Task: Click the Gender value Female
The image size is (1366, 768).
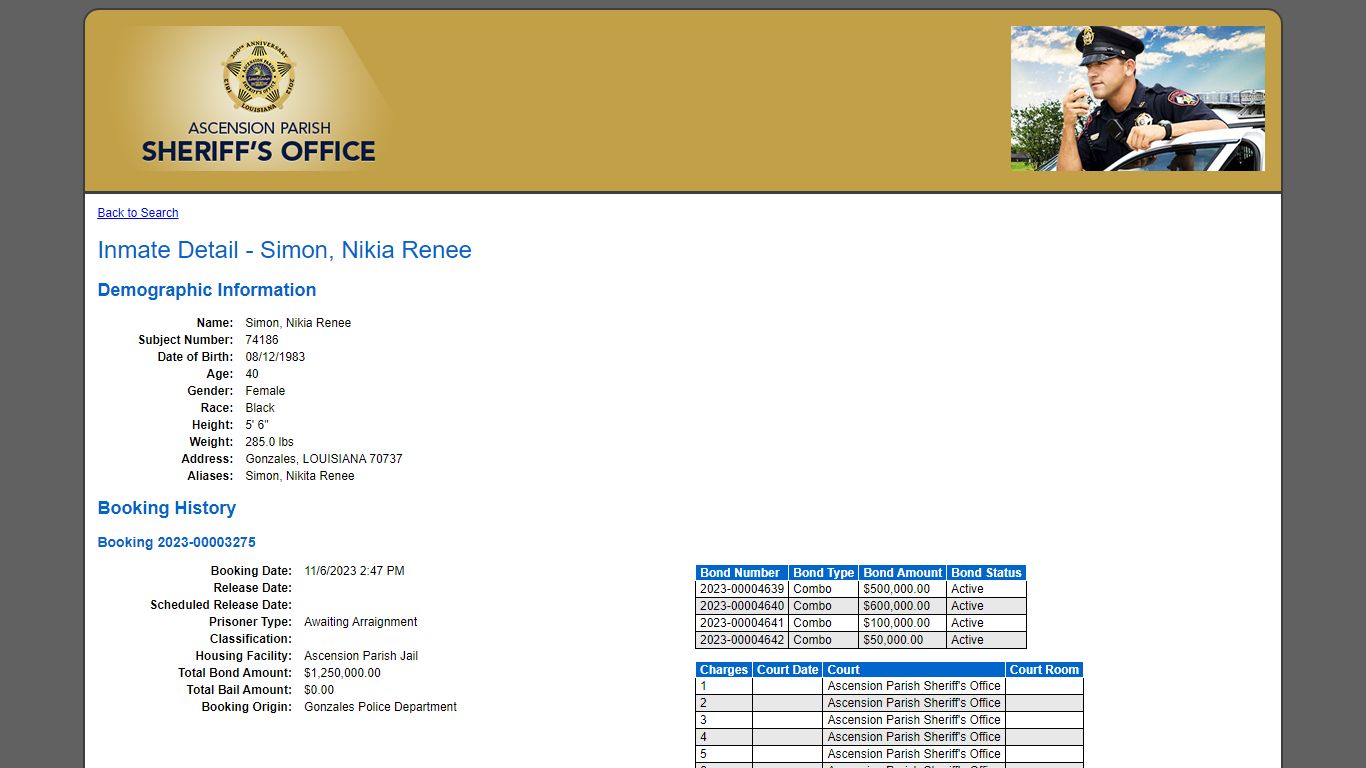Action: click(x=265, y=391)
